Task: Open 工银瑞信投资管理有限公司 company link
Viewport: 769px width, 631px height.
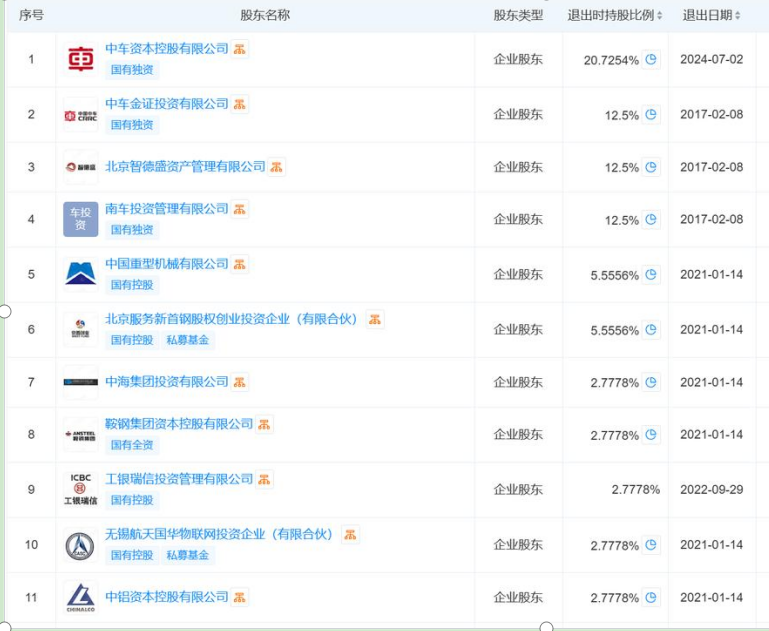Action: 179,479
